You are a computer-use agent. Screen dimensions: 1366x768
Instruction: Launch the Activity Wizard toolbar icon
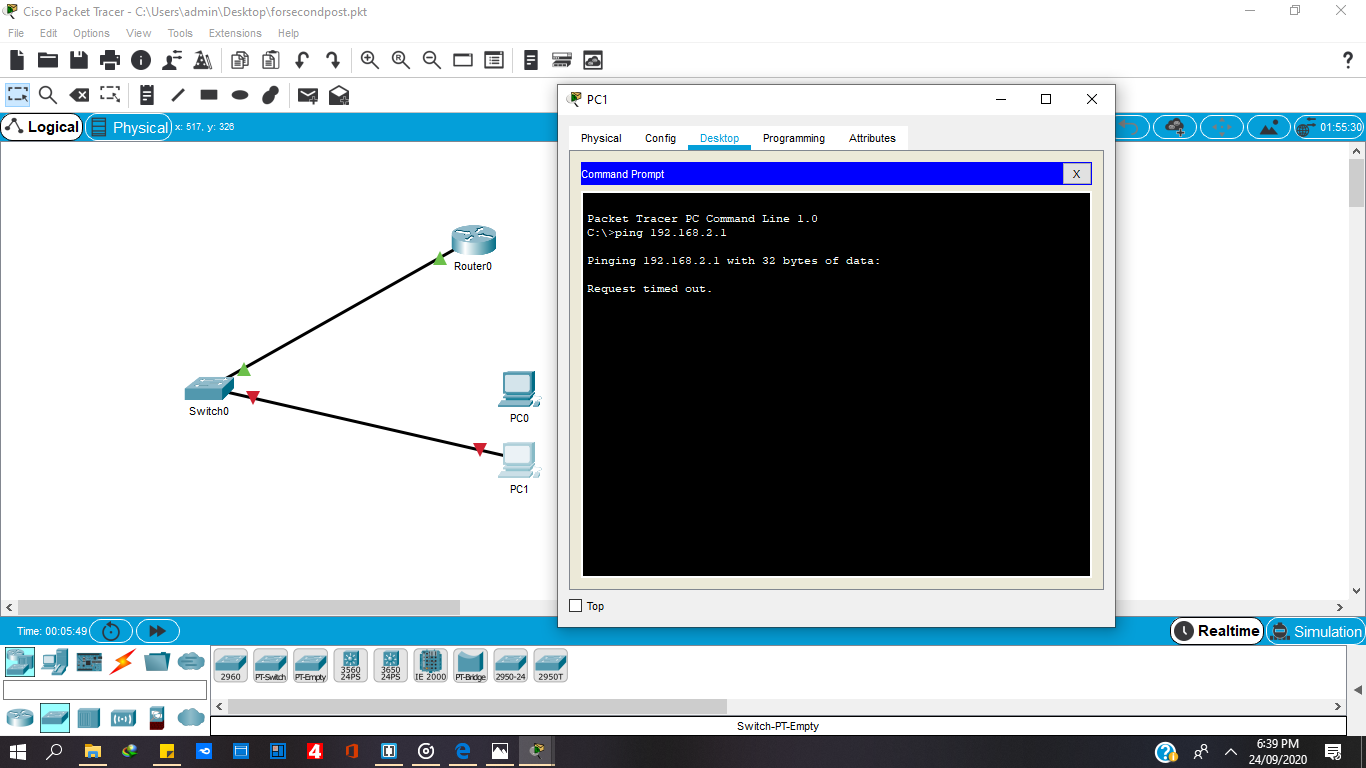(x=202, y=60)
